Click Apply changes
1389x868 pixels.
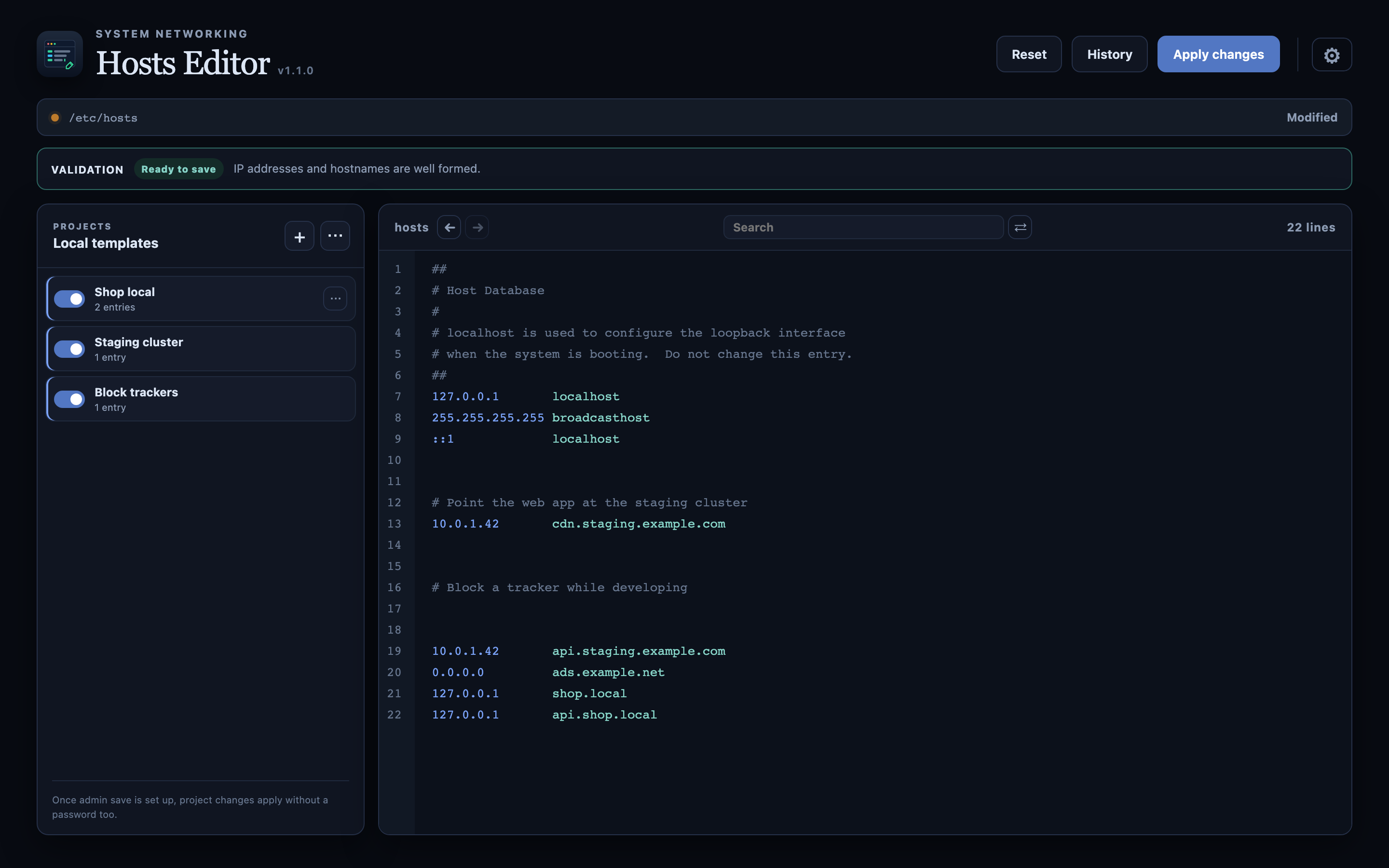click(x=1218, y=54)
